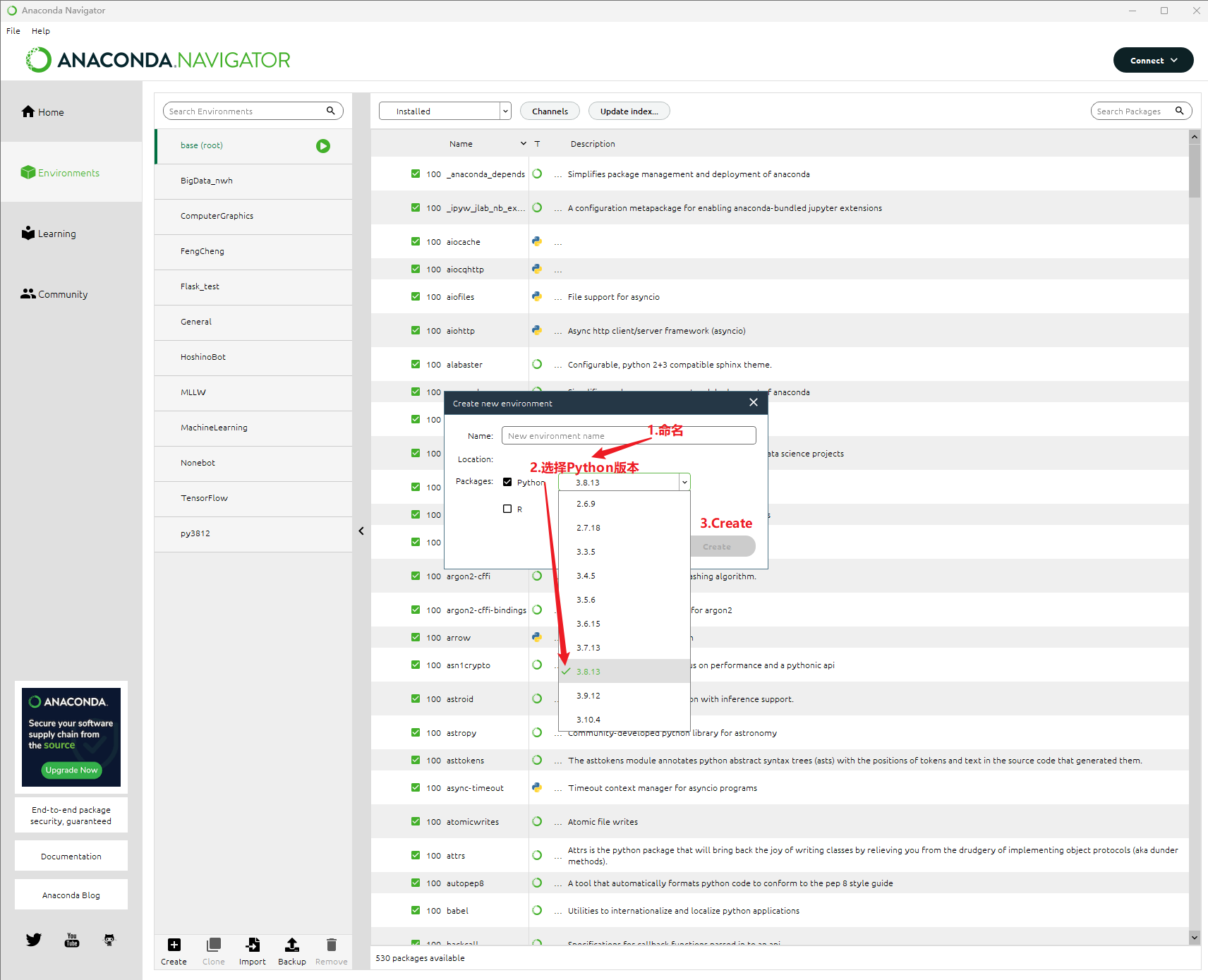Toggle the checkbox for atomicwrites package
The height and width of the screenshot is (980, 1208).
click(x=416, y=821)
